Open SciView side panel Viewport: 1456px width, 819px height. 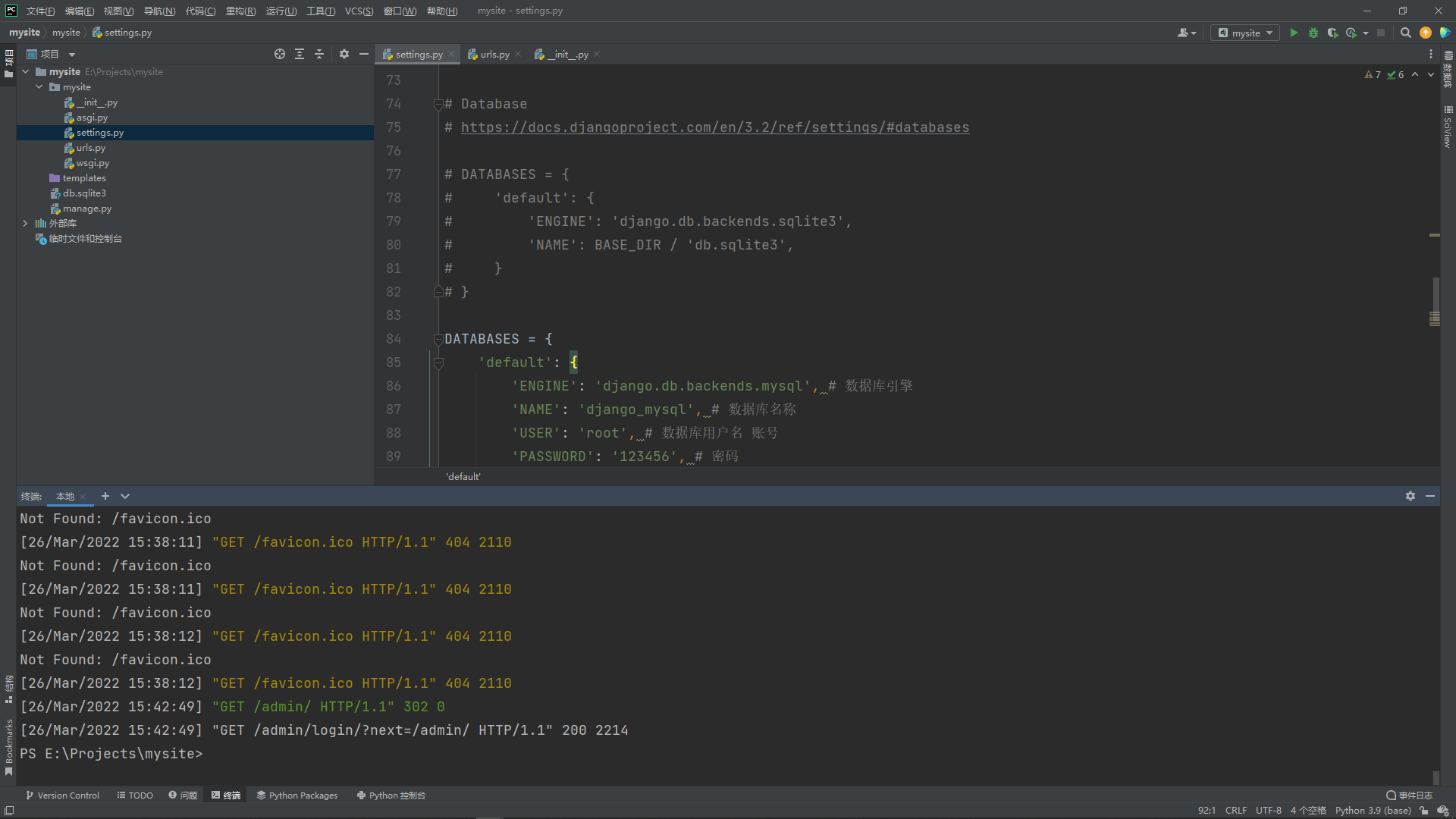click(1448, 126)
